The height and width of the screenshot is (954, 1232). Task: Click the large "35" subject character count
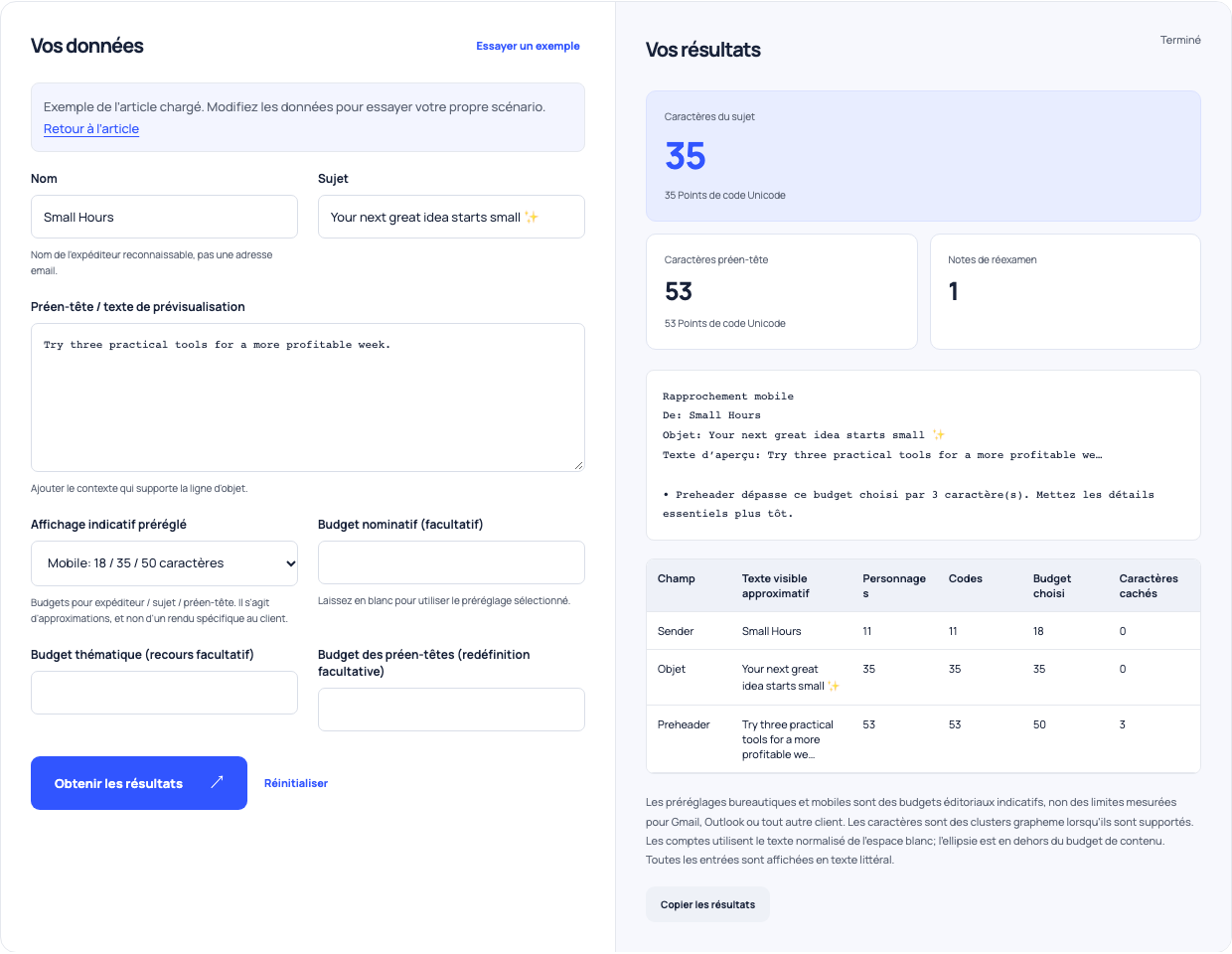pyautogui.click(x=686, y=156)
